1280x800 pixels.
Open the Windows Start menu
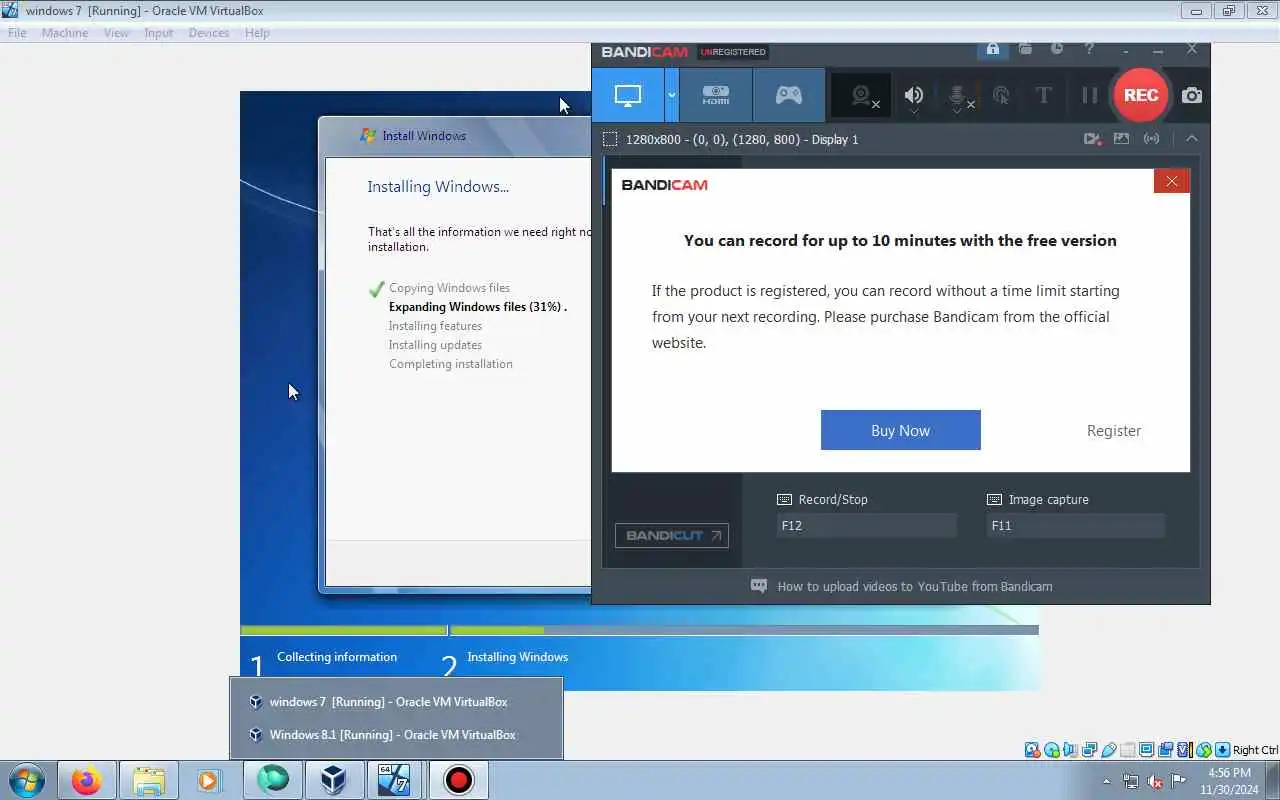[x=26, y=780]
